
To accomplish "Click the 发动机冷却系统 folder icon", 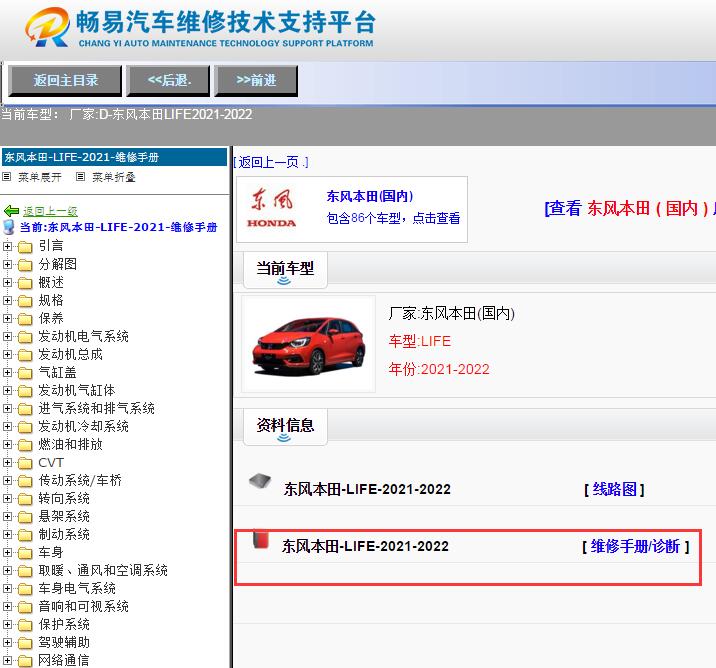I will pyautogui.click(x=25, y=427).
